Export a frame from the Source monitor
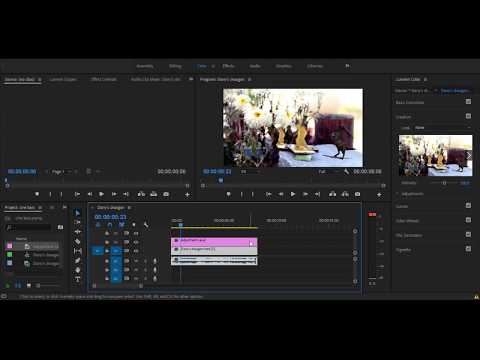The height and width of the screenshot is (360, 480). [x=166, y=194]
